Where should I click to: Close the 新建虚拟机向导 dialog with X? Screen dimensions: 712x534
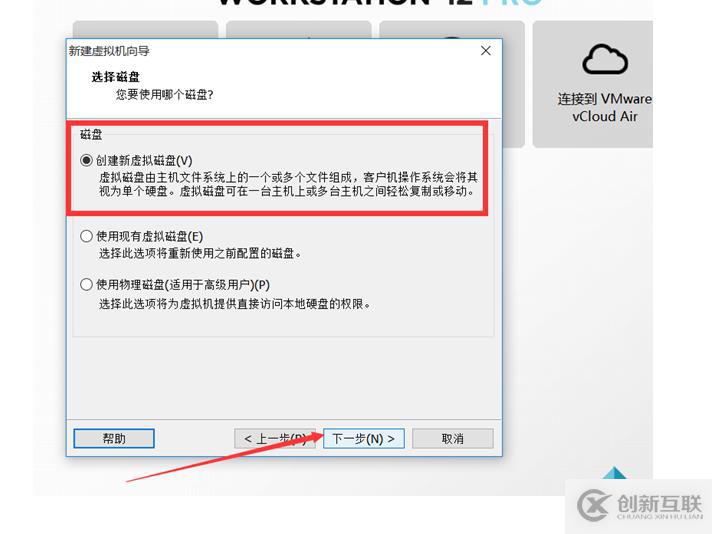pyautogui.click(x=485, y=50)
